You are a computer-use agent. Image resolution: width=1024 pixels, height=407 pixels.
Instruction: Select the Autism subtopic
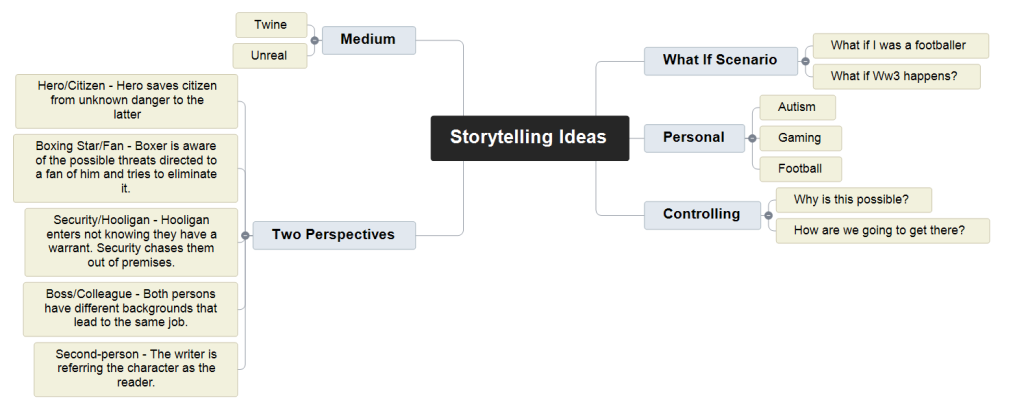pyautogui.click(x=797, y=107)
